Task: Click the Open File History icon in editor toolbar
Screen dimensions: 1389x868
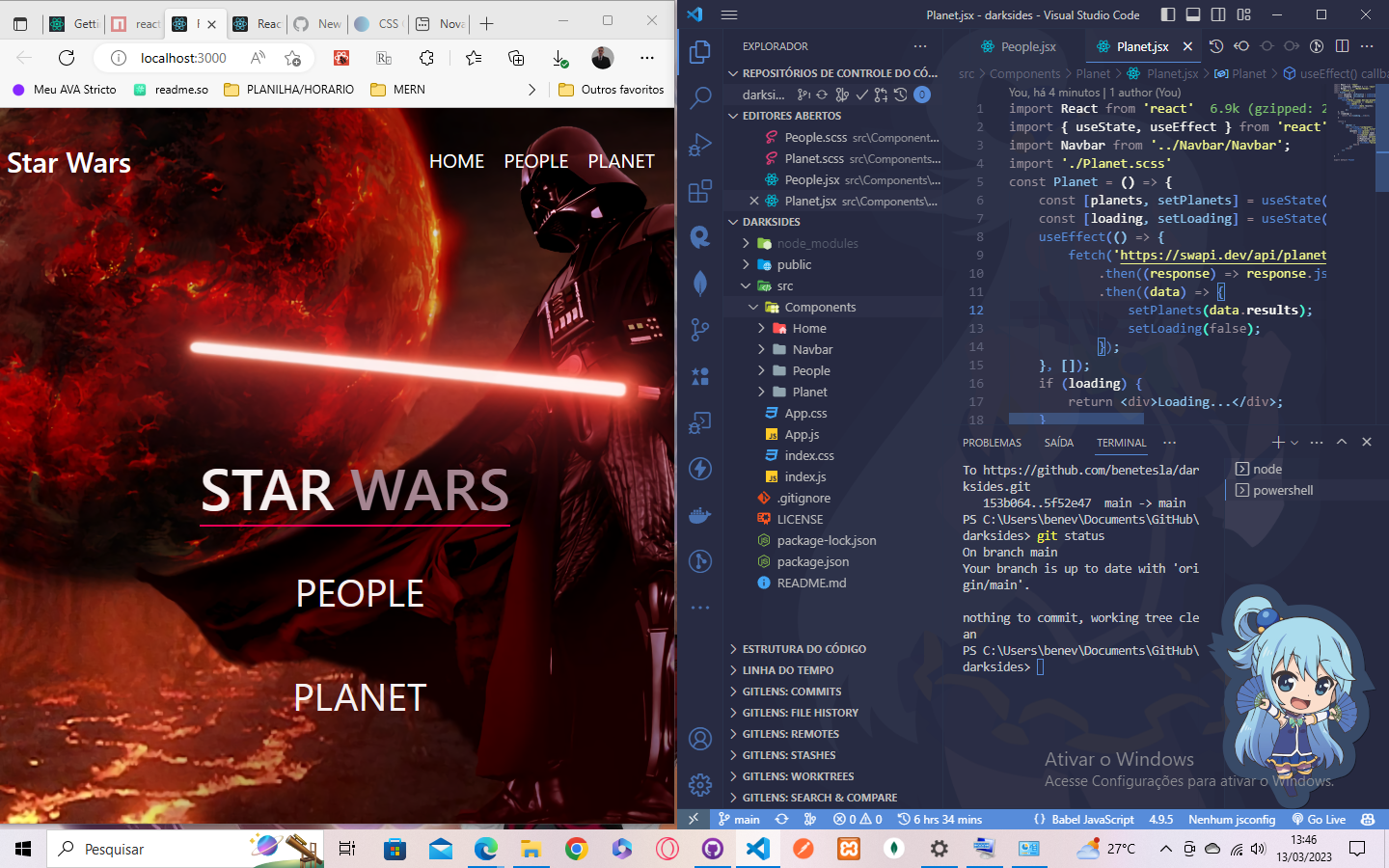Action: [1216, 46]
